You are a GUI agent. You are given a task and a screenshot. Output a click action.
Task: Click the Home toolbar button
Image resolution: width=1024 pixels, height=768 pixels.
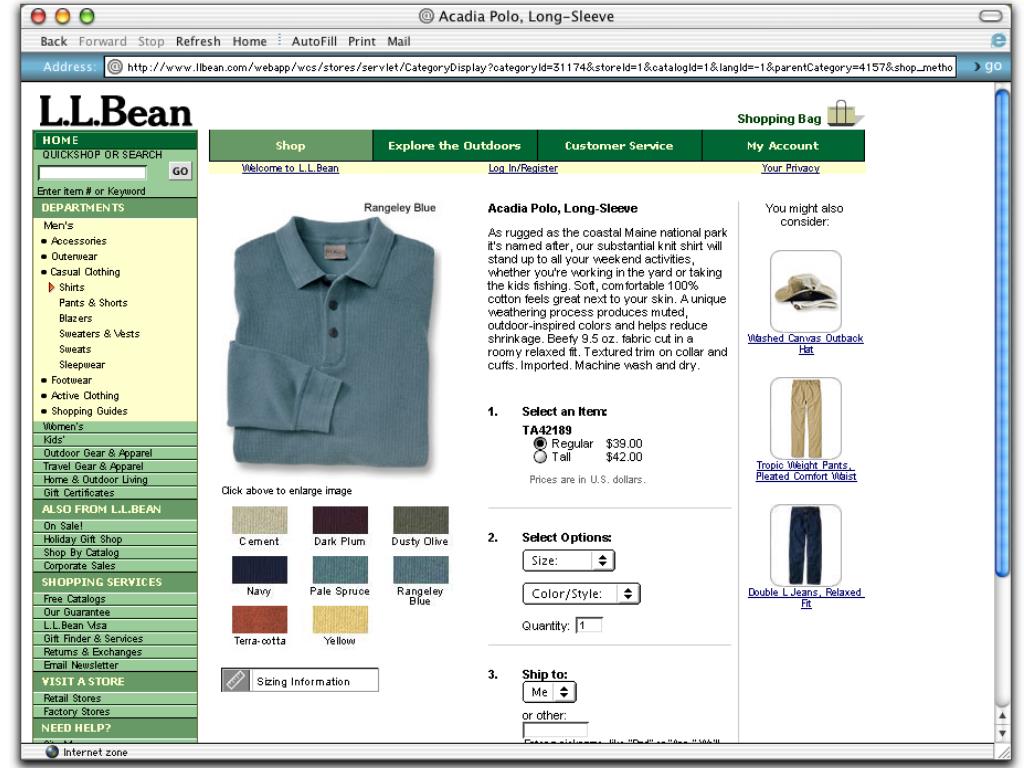249,41
